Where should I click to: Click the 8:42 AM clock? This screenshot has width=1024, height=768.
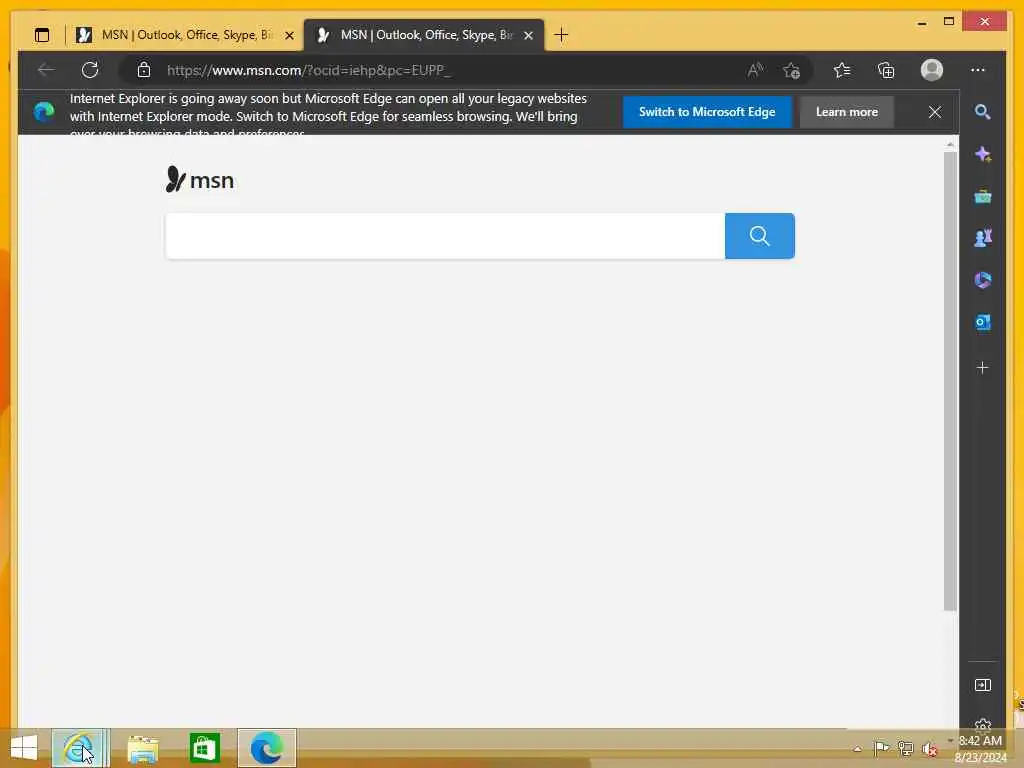tap(980, 741)
